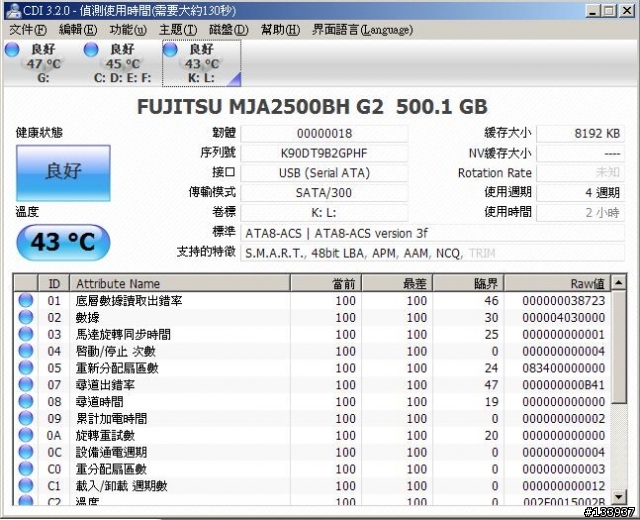
Task: Click the scrollbar up arrow in attribute list
Action: click(619, 282)
